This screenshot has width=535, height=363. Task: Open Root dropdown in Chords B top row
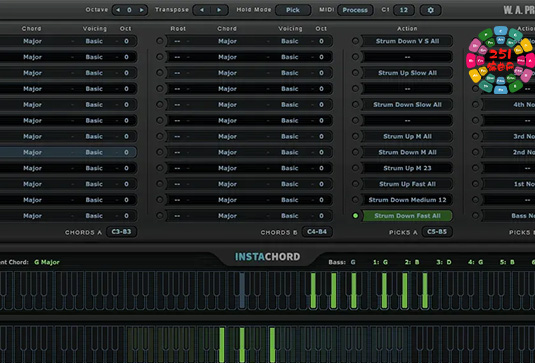point(177,41)
